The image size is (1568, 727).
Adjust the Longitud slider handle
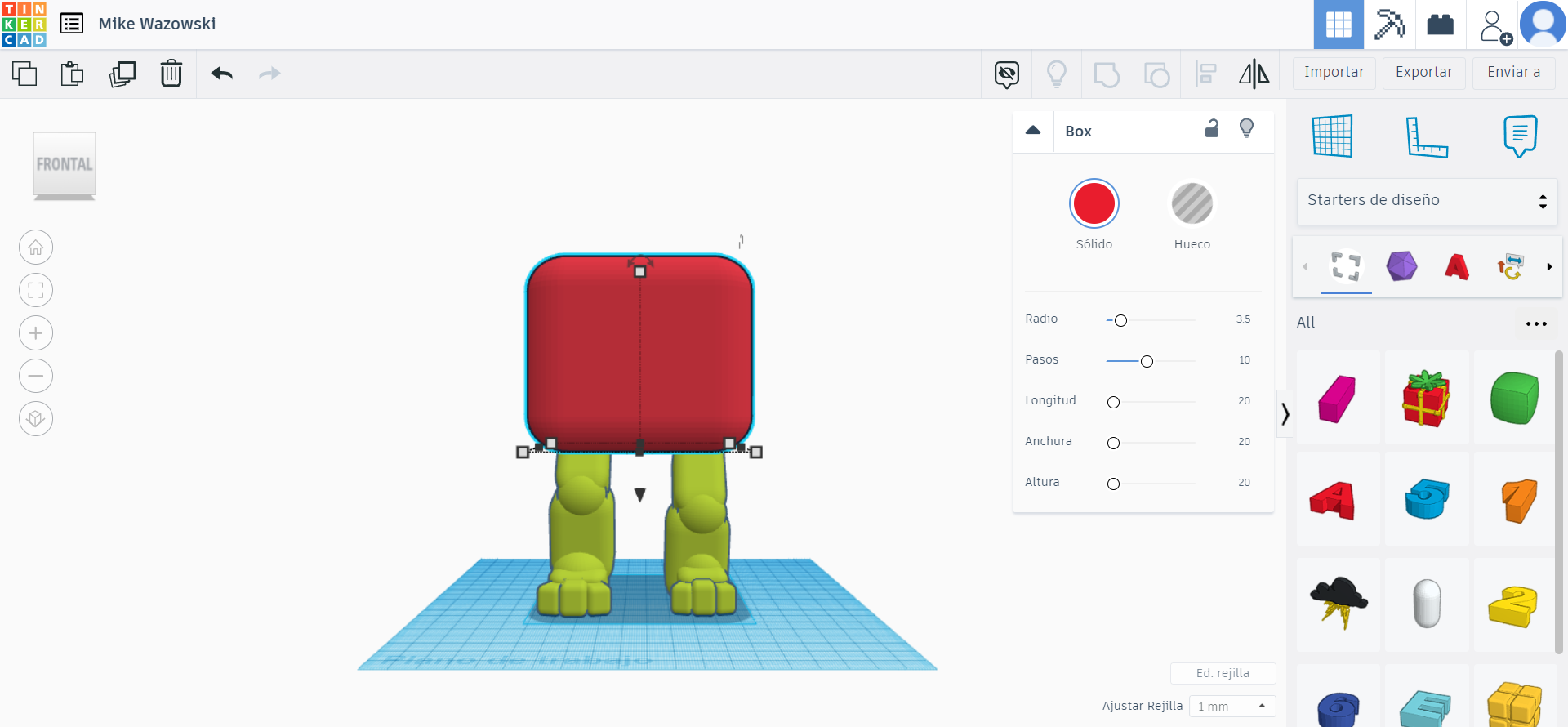tap(1113, 402)
